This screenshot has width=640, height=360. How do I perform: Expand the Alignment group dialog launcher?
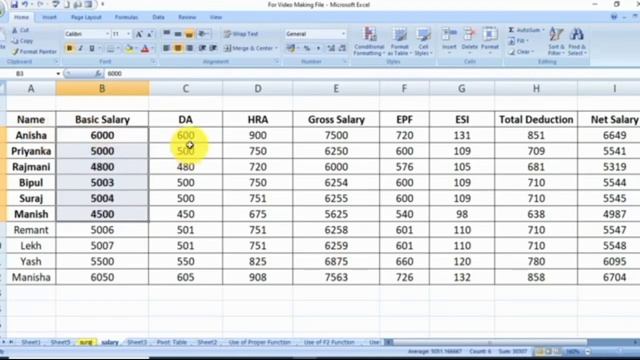click(277, 62)
